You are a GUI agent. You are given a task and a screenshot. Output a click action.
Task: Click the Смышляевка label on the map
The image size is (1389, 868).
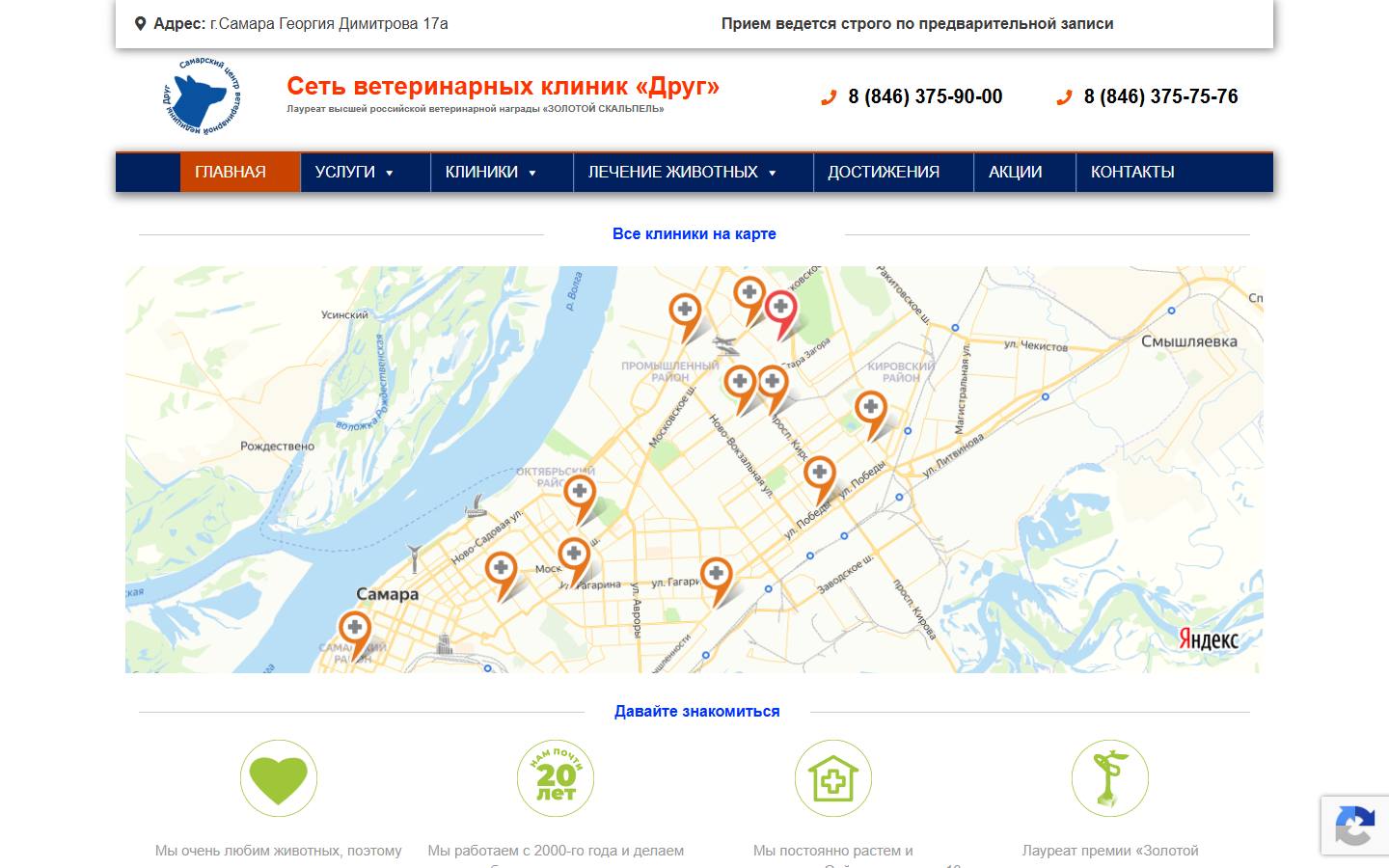[x=1188, y=341]
